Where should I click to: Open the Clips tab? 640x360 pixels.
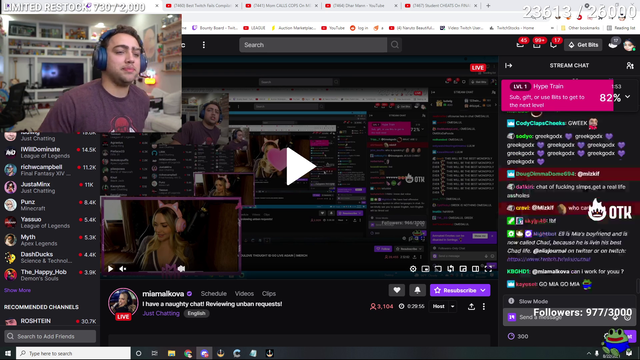269,293
